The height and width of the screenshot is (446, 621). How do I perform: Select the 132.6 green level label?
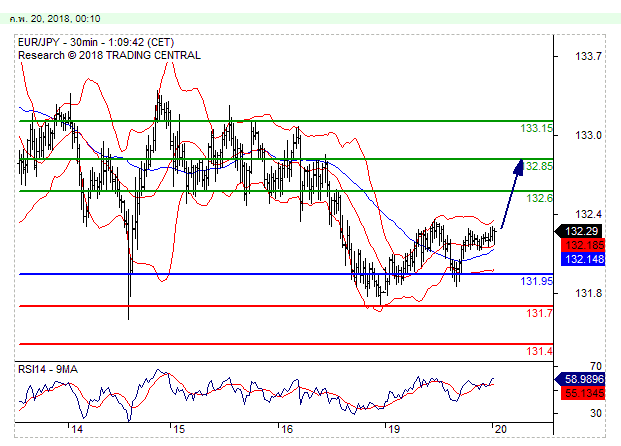(x=539, y=198)
